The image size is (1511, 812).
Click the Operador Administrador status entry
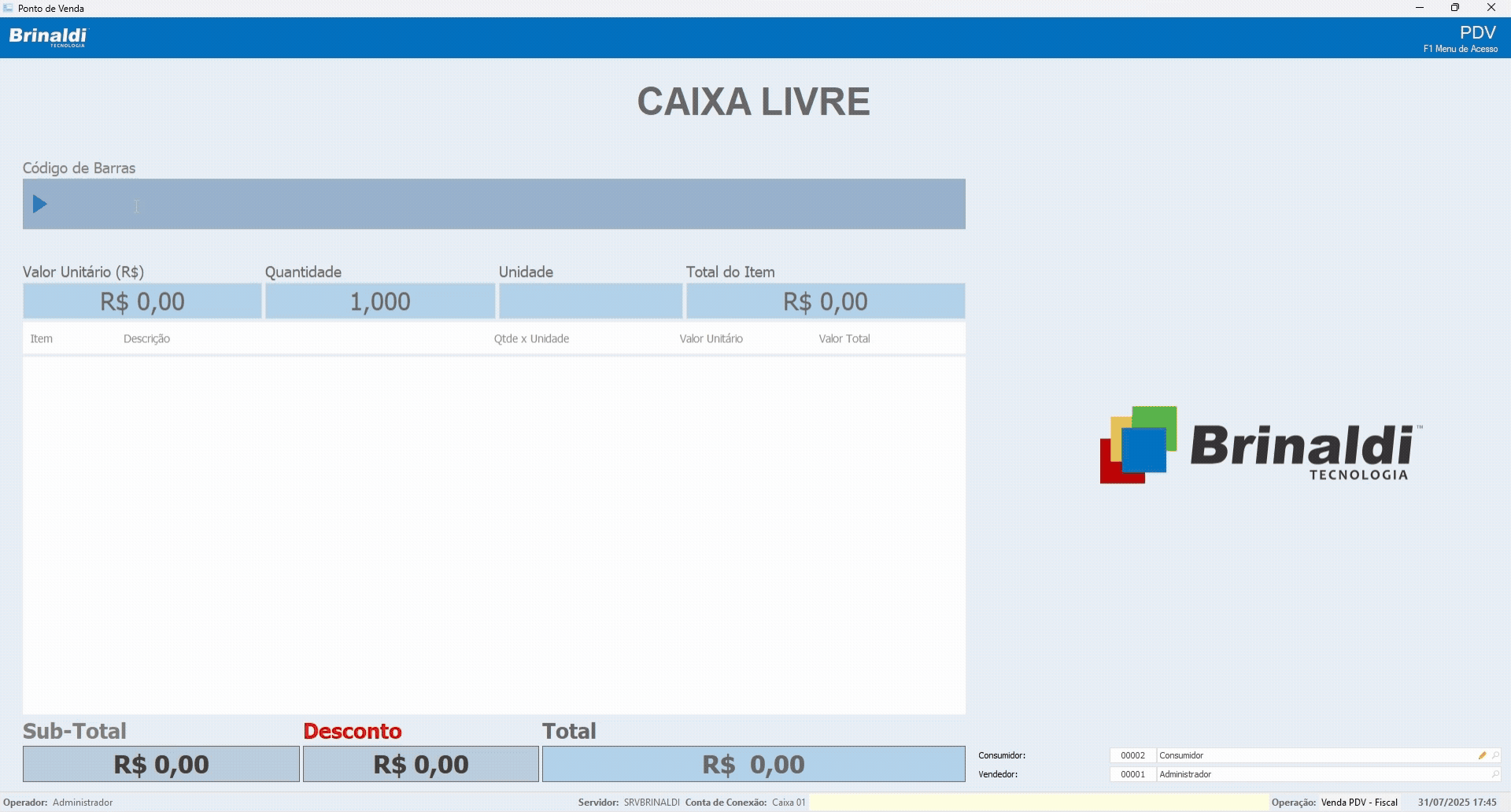(x=57, y=803)
